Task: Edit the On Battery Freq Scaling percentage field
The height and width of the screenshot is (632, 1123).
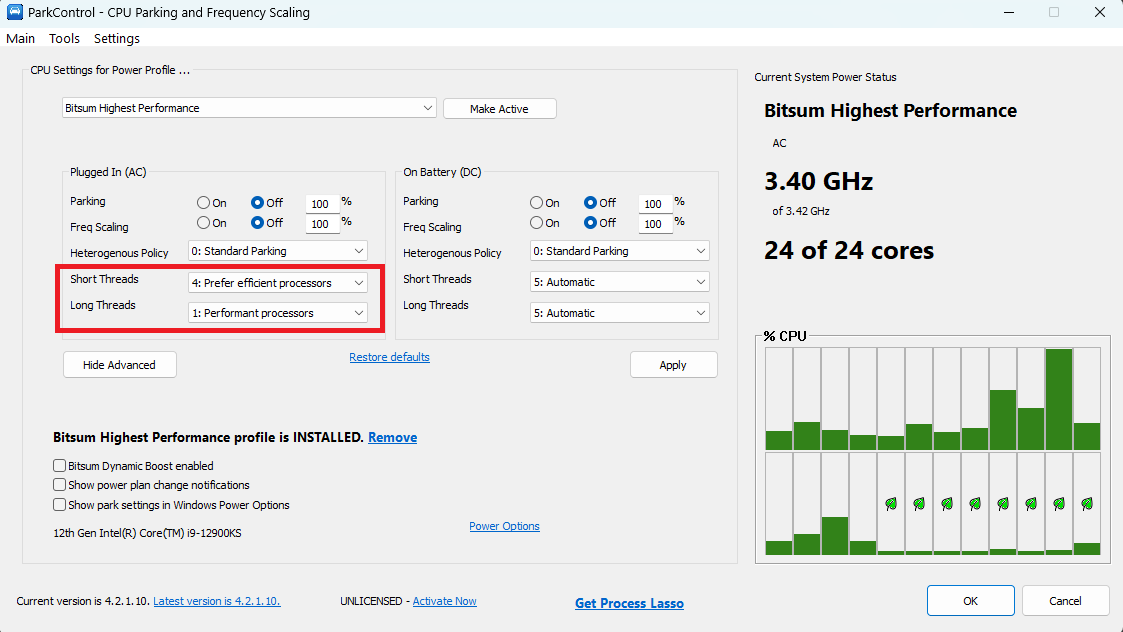Action: (x=655, y=224)
